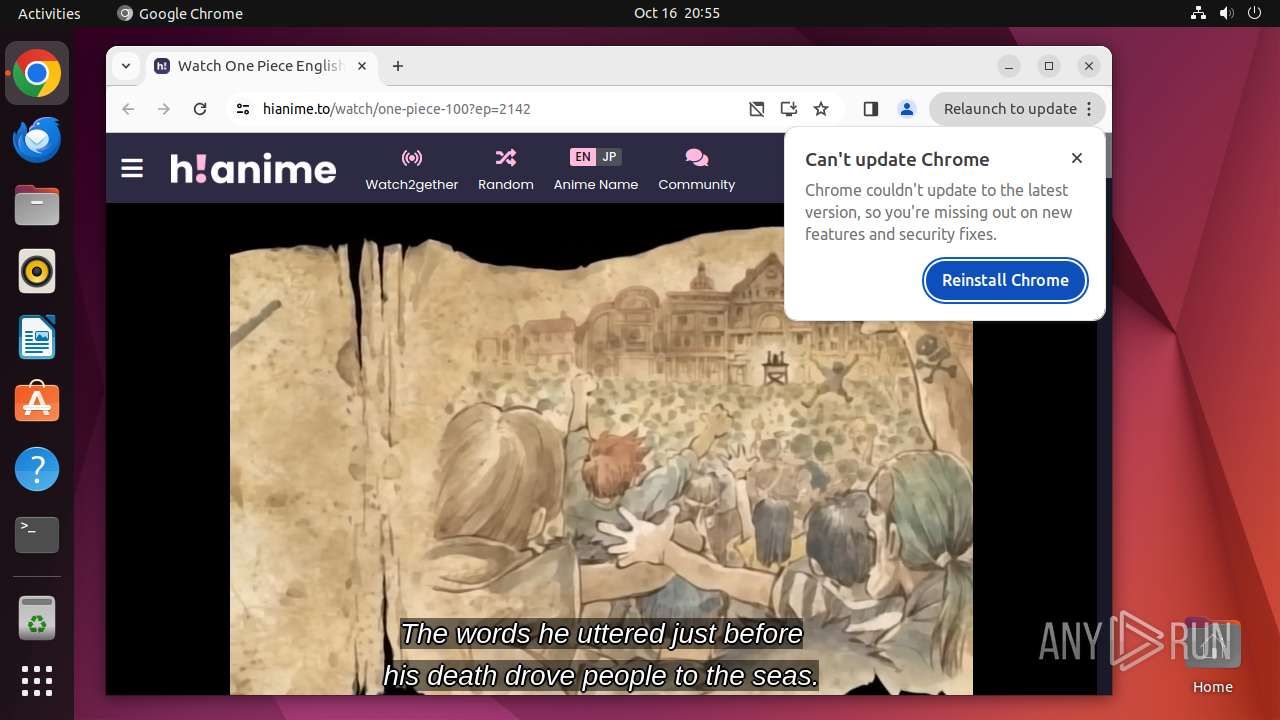The width and height of the screenshot is (1280, 720).
Task: Click the Random shuffle icon
Action: tap(506, 158)
